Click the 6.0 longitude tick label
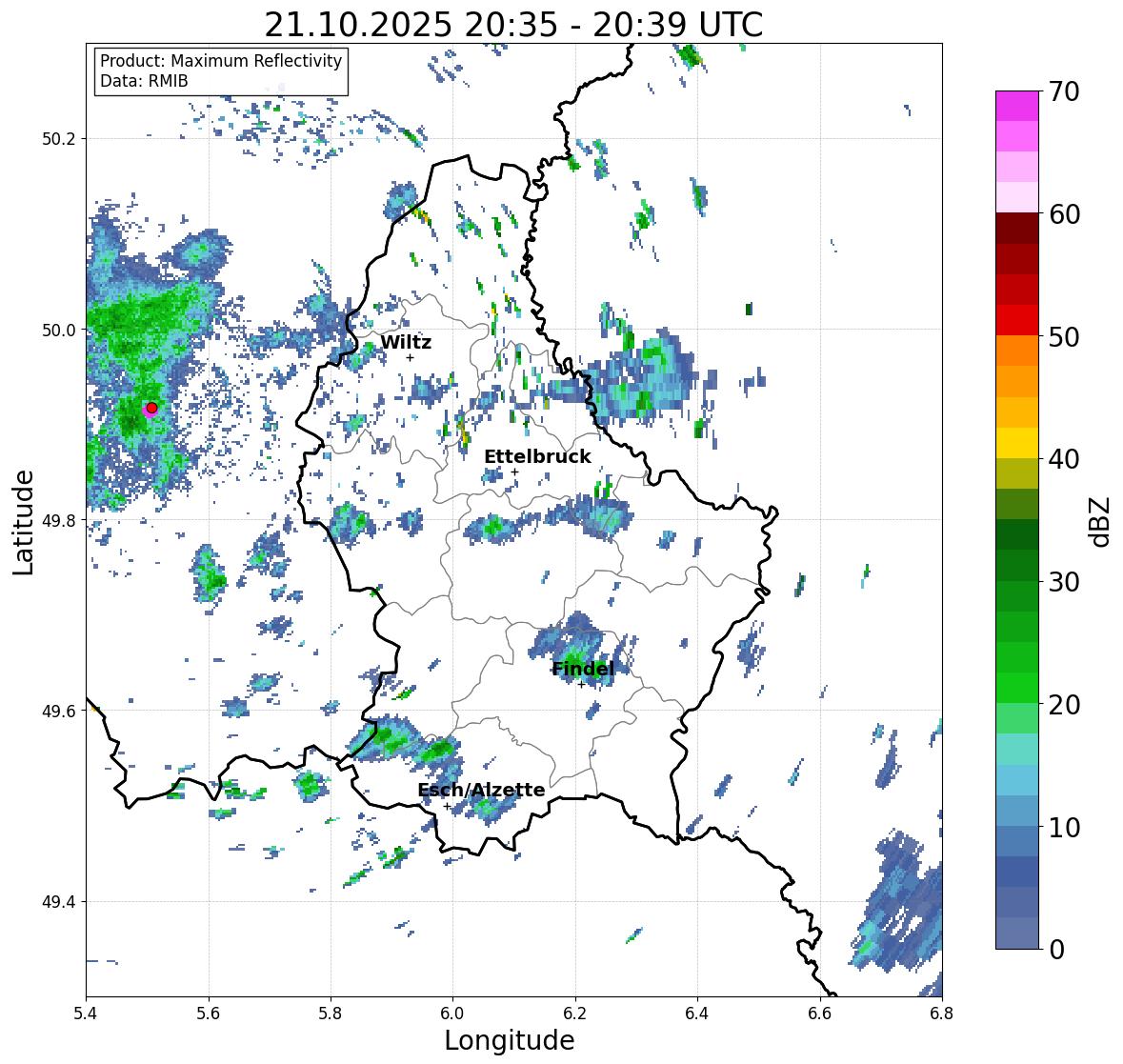 452,1014
